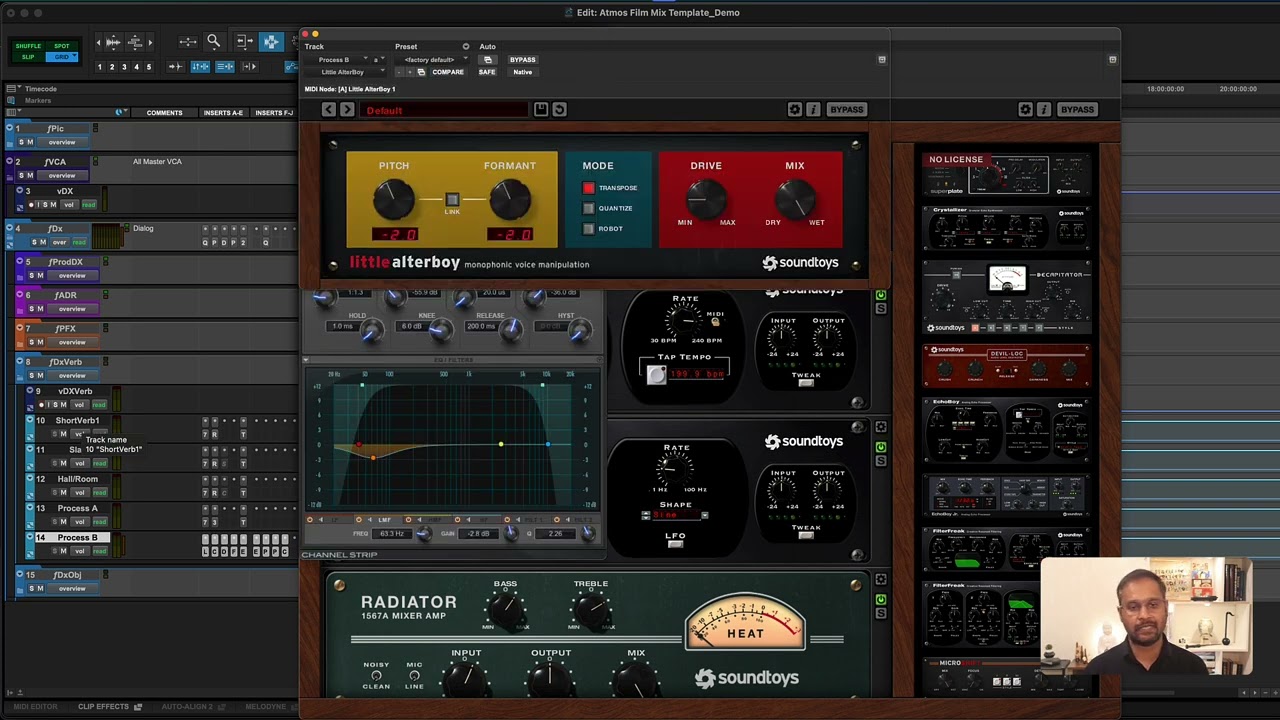The image size is (1280, 720).
Task: Select the Devil-Loc plugin thumbnail
Action: [x=1006, y=365]
